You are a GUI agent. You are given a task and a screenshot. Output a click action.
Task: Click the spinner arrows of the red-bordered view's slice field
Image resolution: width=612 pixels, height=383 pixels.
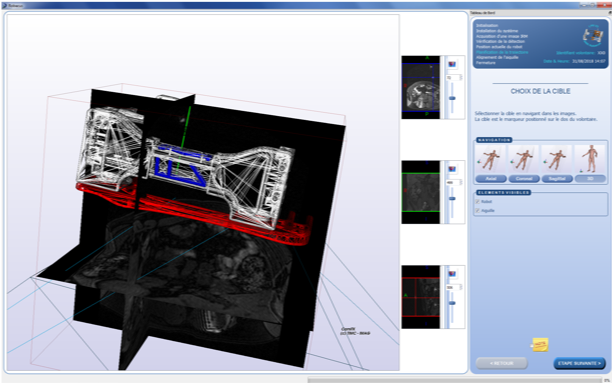[x=461, y=287]
